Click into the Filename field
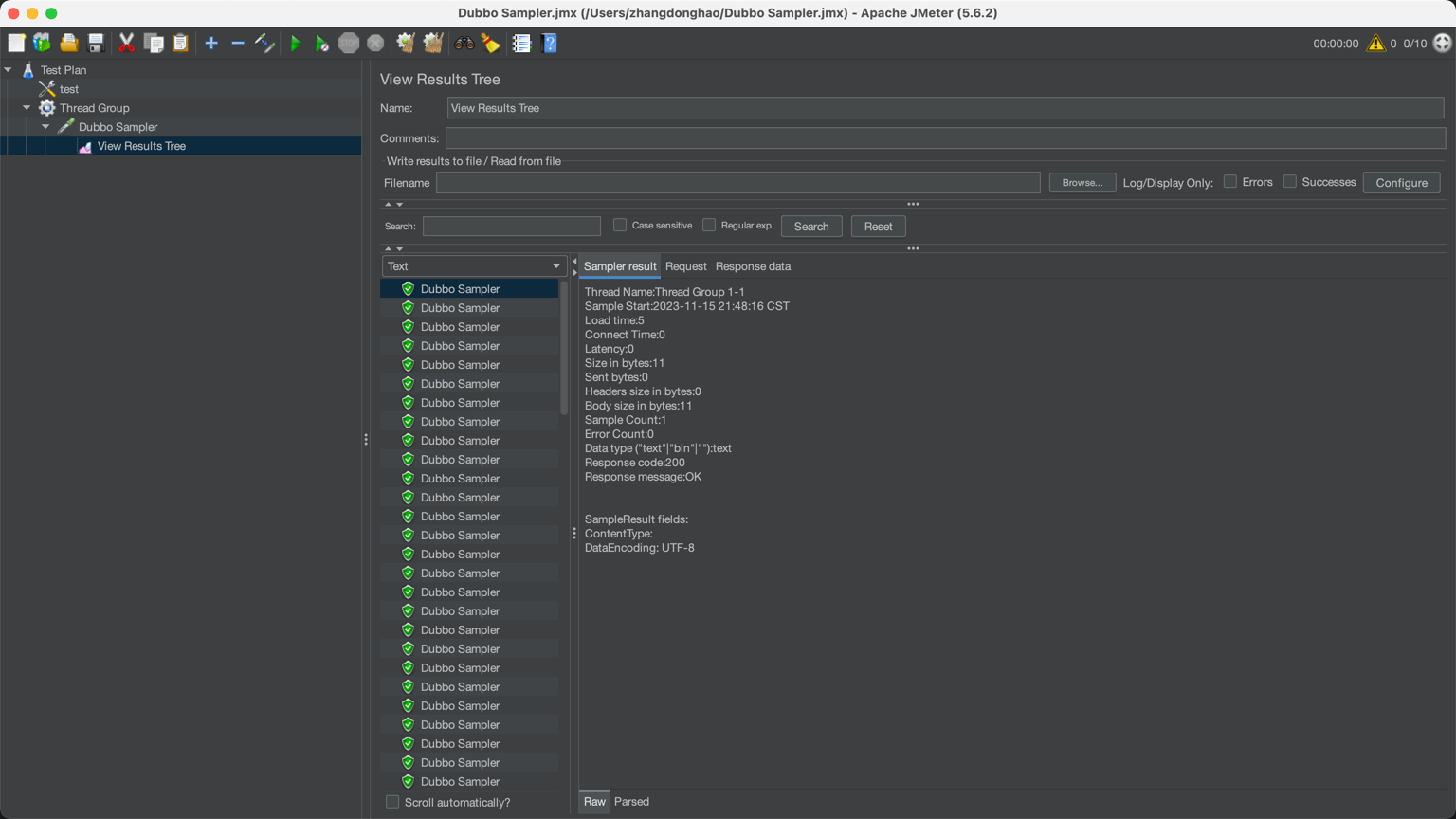This screenshot has height=819, width=1456. tap(737, 182)
